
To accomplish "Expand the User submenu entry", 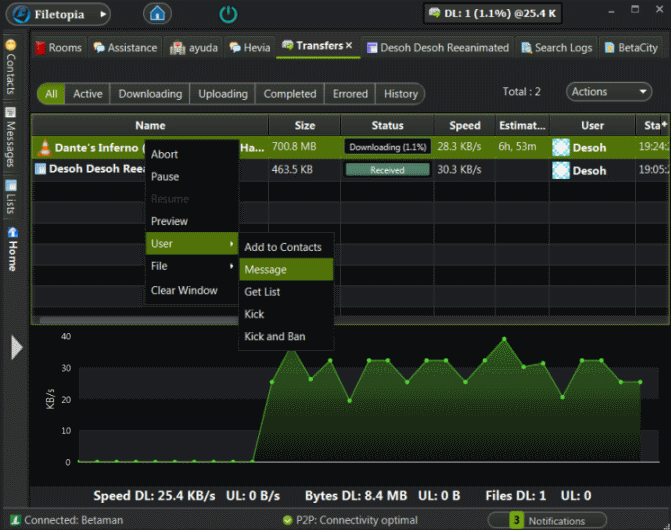I will click(192, 243).
